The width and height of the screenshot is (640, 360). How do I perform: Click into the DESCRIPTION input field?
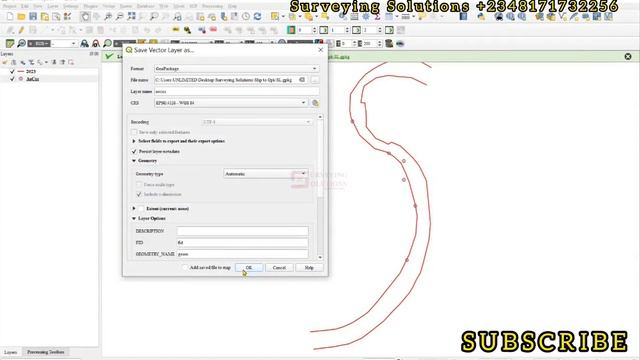[242, 231]
